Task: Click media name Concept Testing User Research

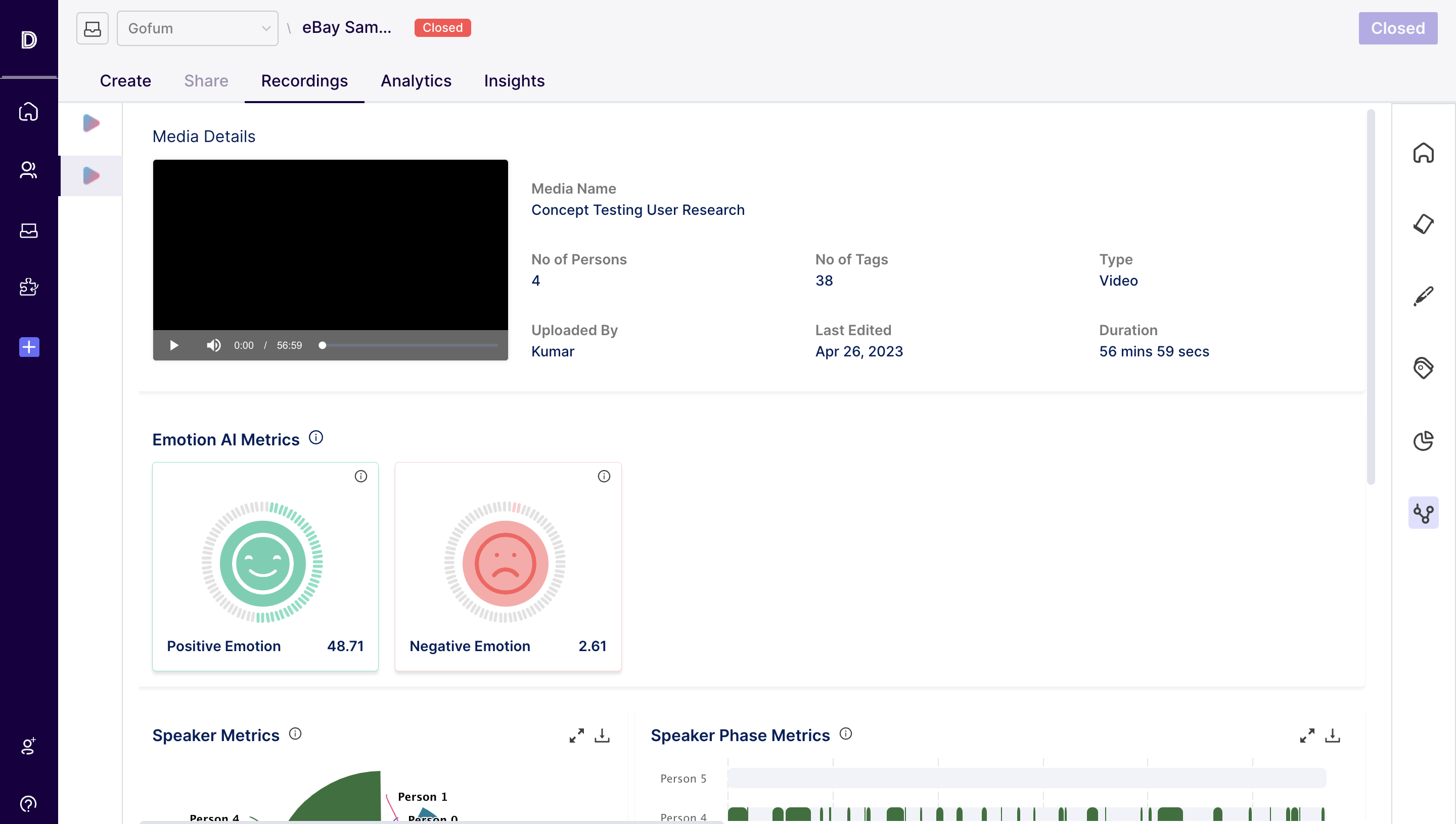Action: click(638, 210)
